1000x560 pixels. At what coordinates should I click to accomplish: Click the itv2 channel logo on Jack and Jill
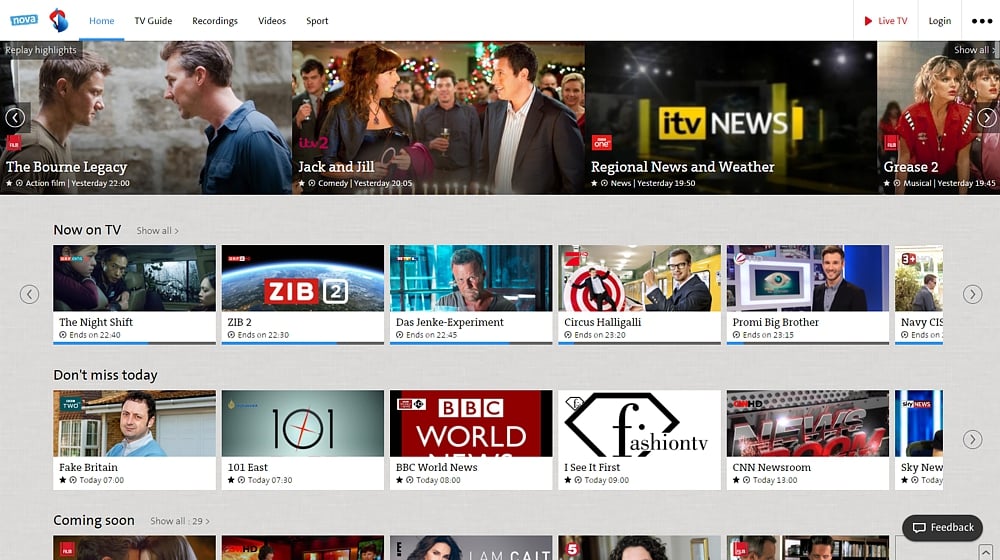313,143
